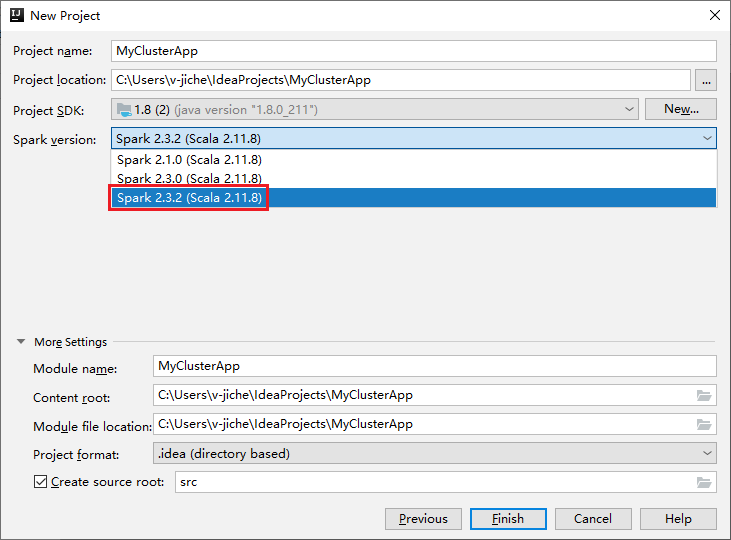This screenshot has height=540, width=731.
Task: Browse for source root folder icon
Action: [x=704, y=482]
